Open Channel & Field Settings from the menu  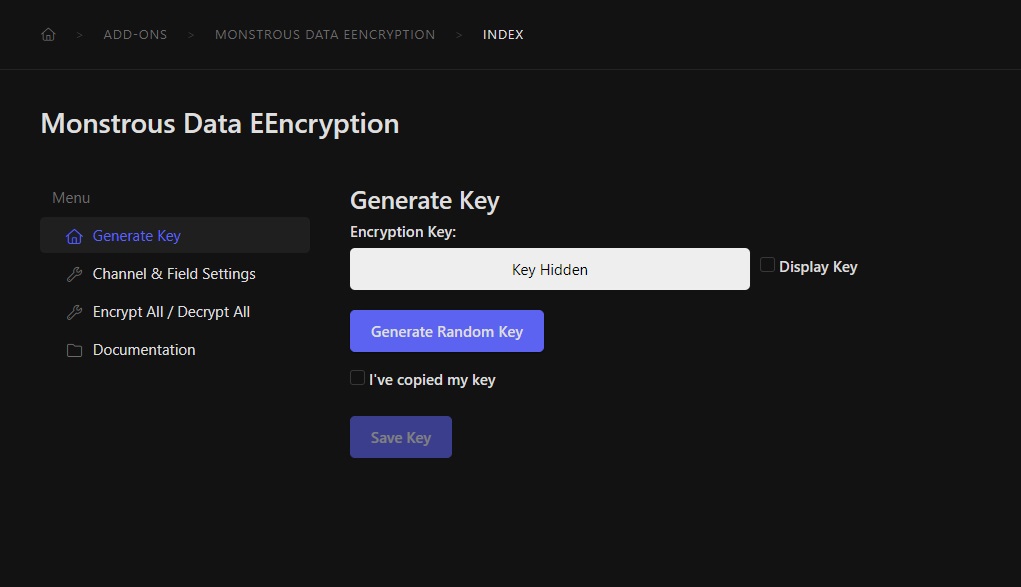(173, 273)
